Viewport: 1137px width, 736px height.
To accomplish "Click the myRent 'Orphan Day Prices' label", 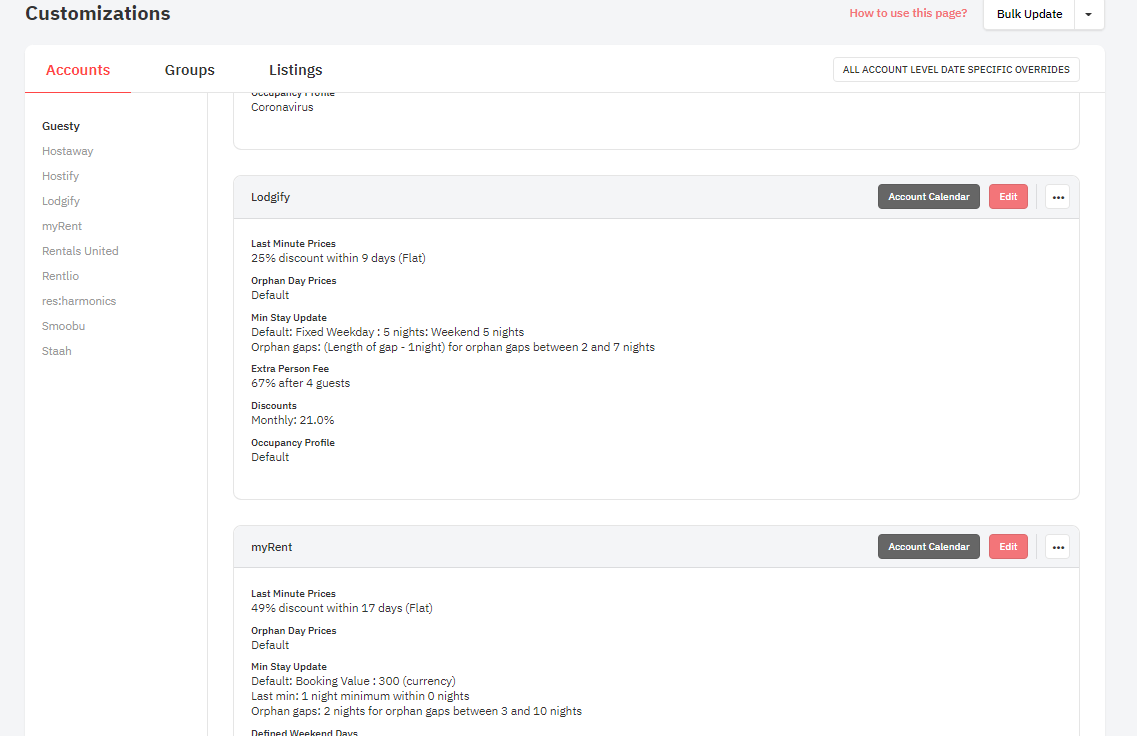I will click(294, 631).
